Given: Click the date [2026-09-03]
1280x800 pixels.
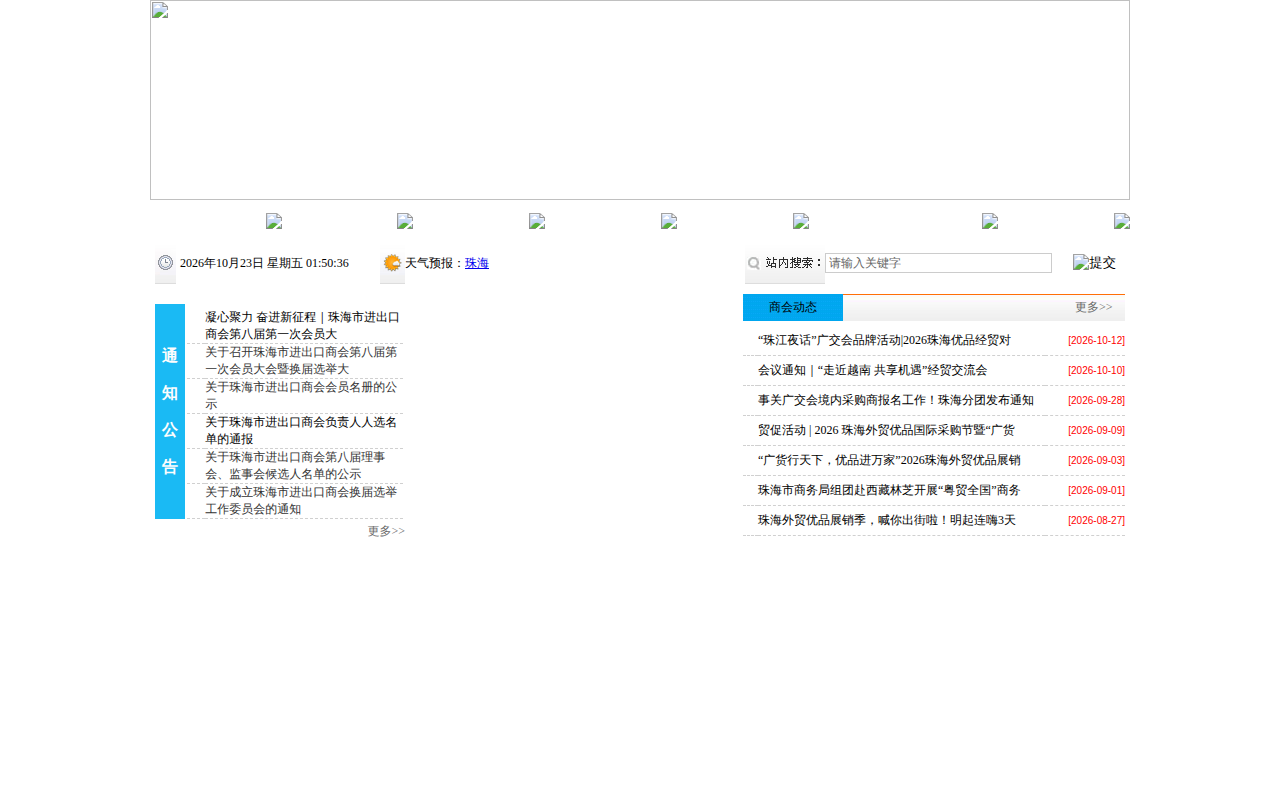Looking at the screenshot, I should coord(1096,461).
